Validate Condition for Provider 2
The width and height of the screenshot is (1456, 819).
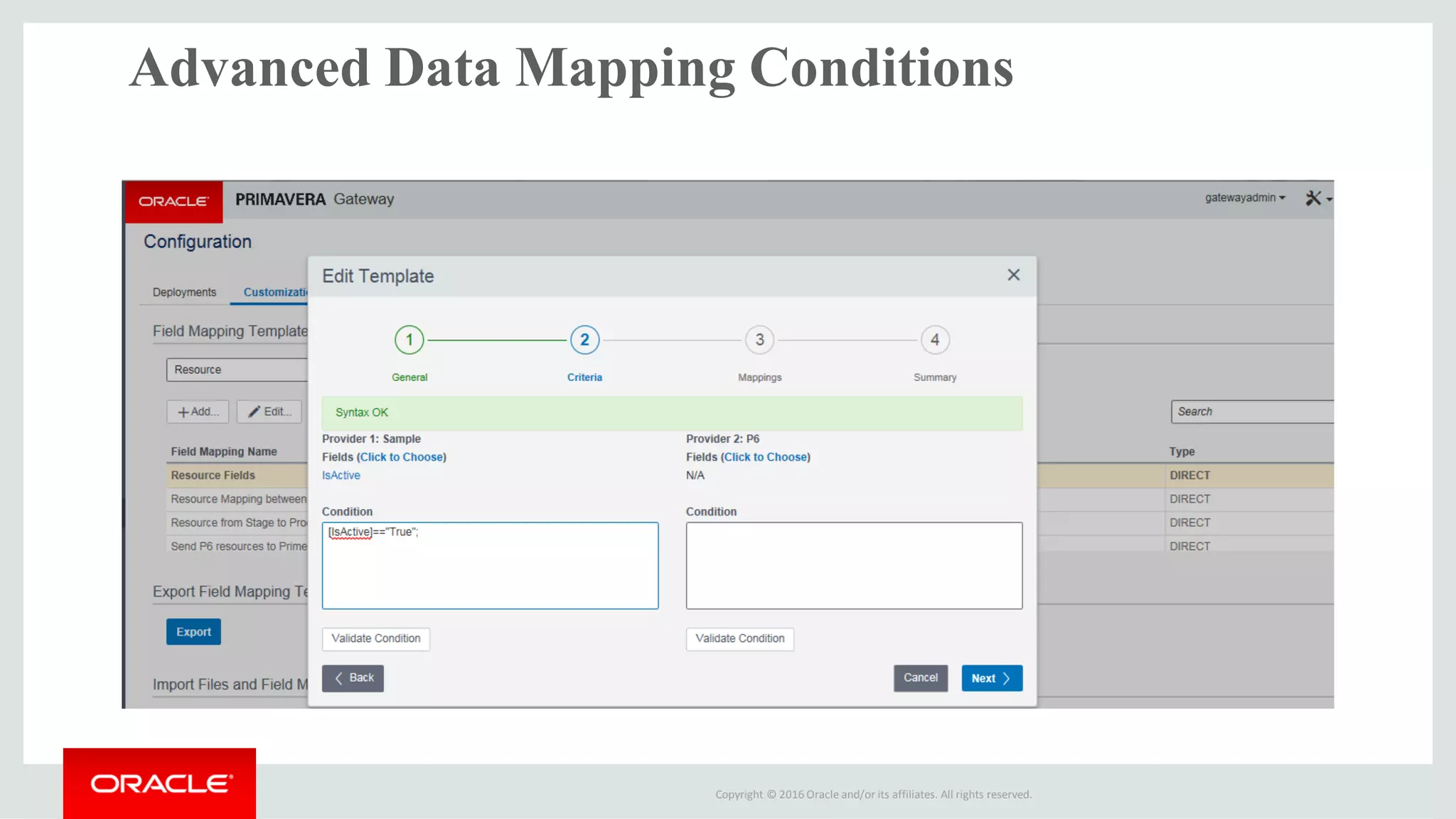pyautogui.click(x=739, y=638)
